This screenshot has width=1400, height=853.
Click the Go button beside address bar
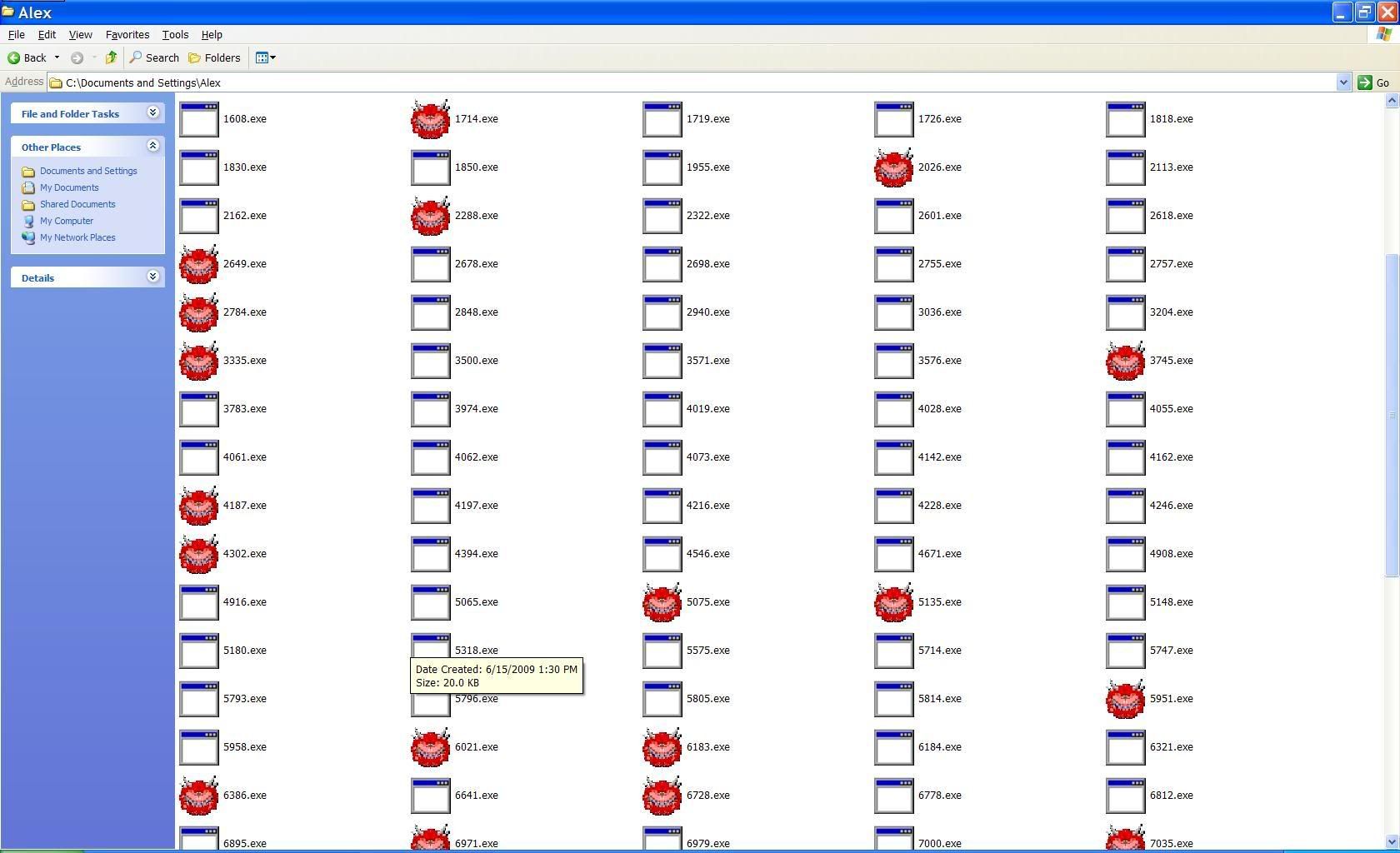click(x=1373, y=82)
